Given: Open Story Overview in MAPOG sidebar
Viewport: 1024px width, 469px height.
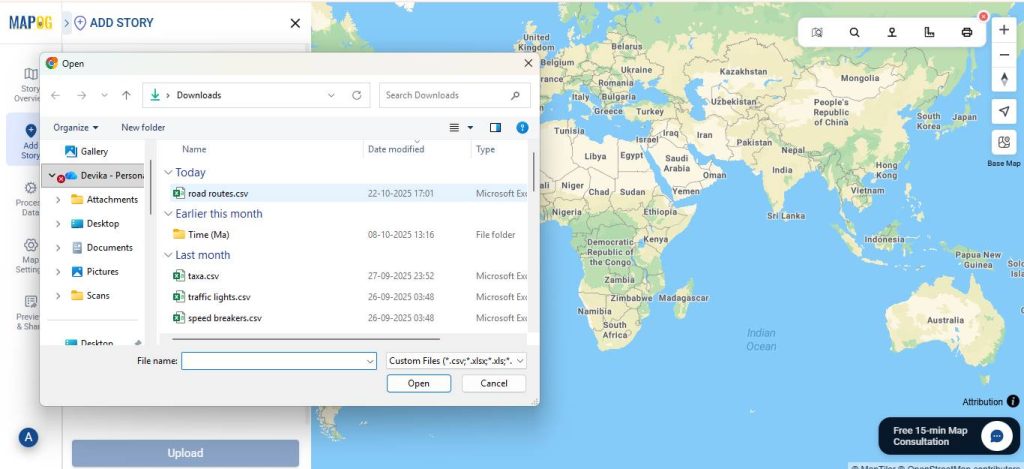Looking at the screenshot, I should [x=30, y=84].
